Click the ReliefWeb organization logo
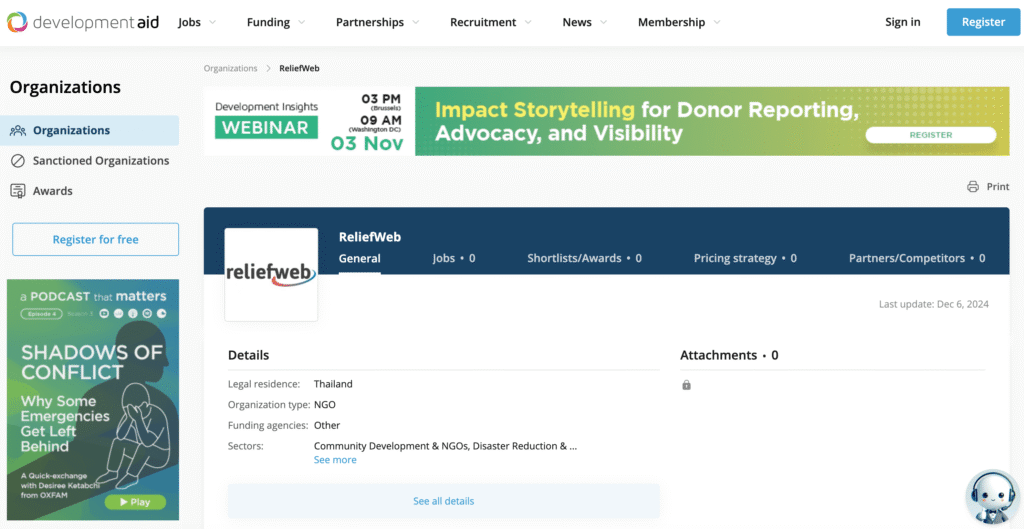The height and width of the screenshot is (529, 1024). pyautogui.click(x=271, y=274)
